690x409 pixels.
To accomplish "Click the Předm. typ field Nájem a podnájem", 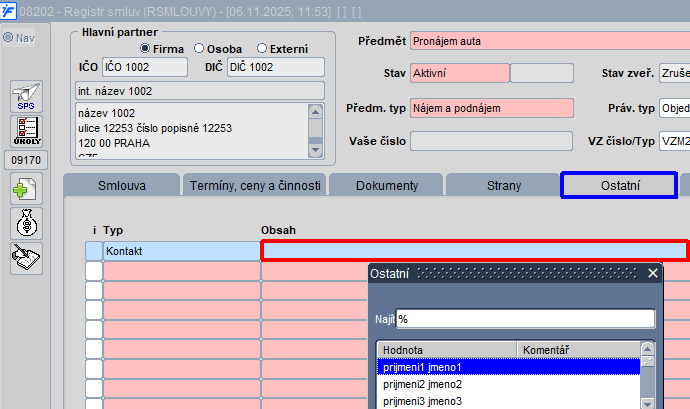I will tap(492, 108).
